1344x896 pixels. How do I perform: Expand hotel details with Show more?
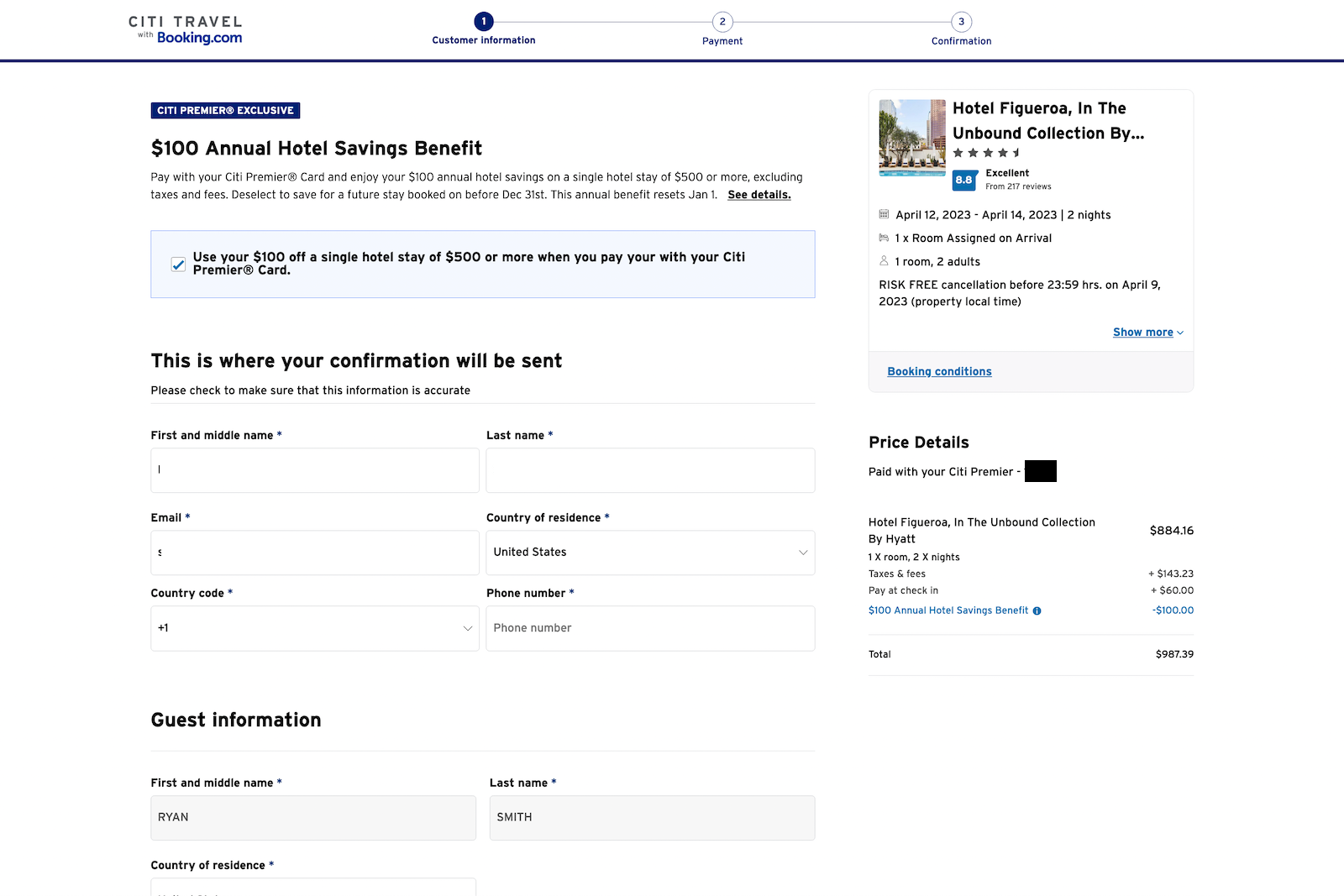[x=1148, y=333]
